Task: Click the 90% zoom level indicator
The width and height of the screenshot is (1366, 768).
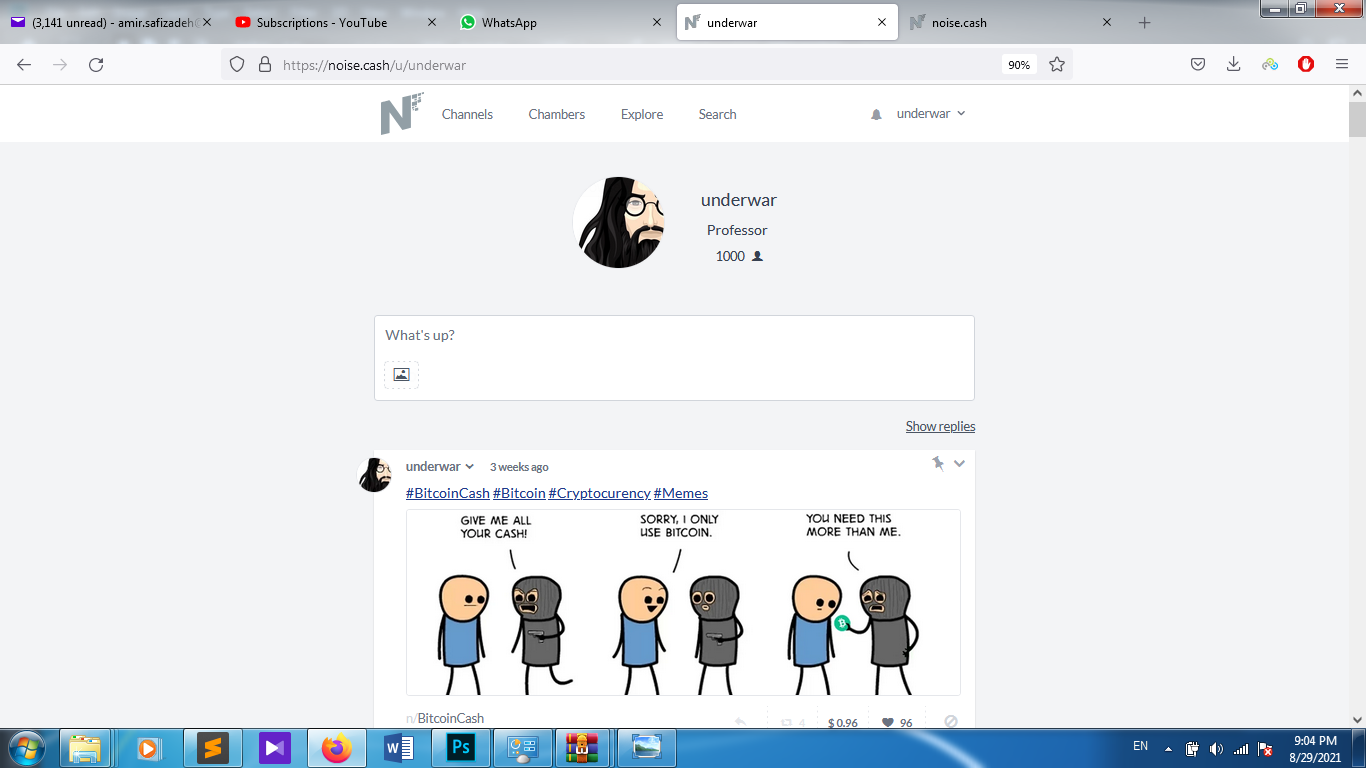Action: (x=1019, y=65)
